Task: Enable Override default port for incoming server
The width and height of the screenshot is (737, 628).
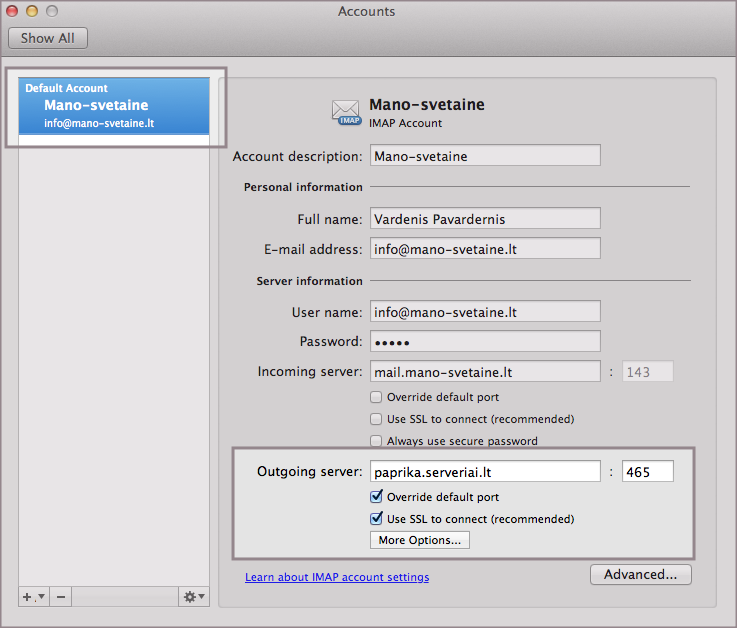Action: 376,397
